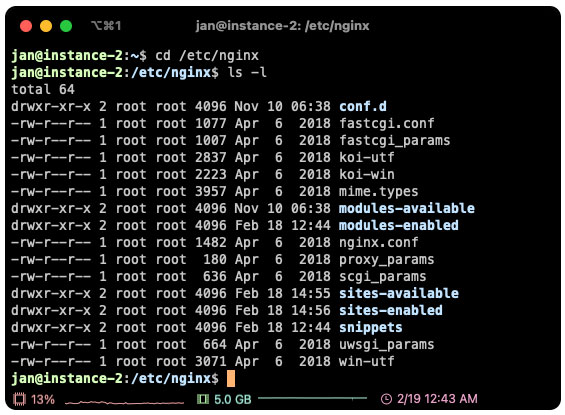
Task: Click file size 2837 of koi-utf
Action: pos(211,157)
